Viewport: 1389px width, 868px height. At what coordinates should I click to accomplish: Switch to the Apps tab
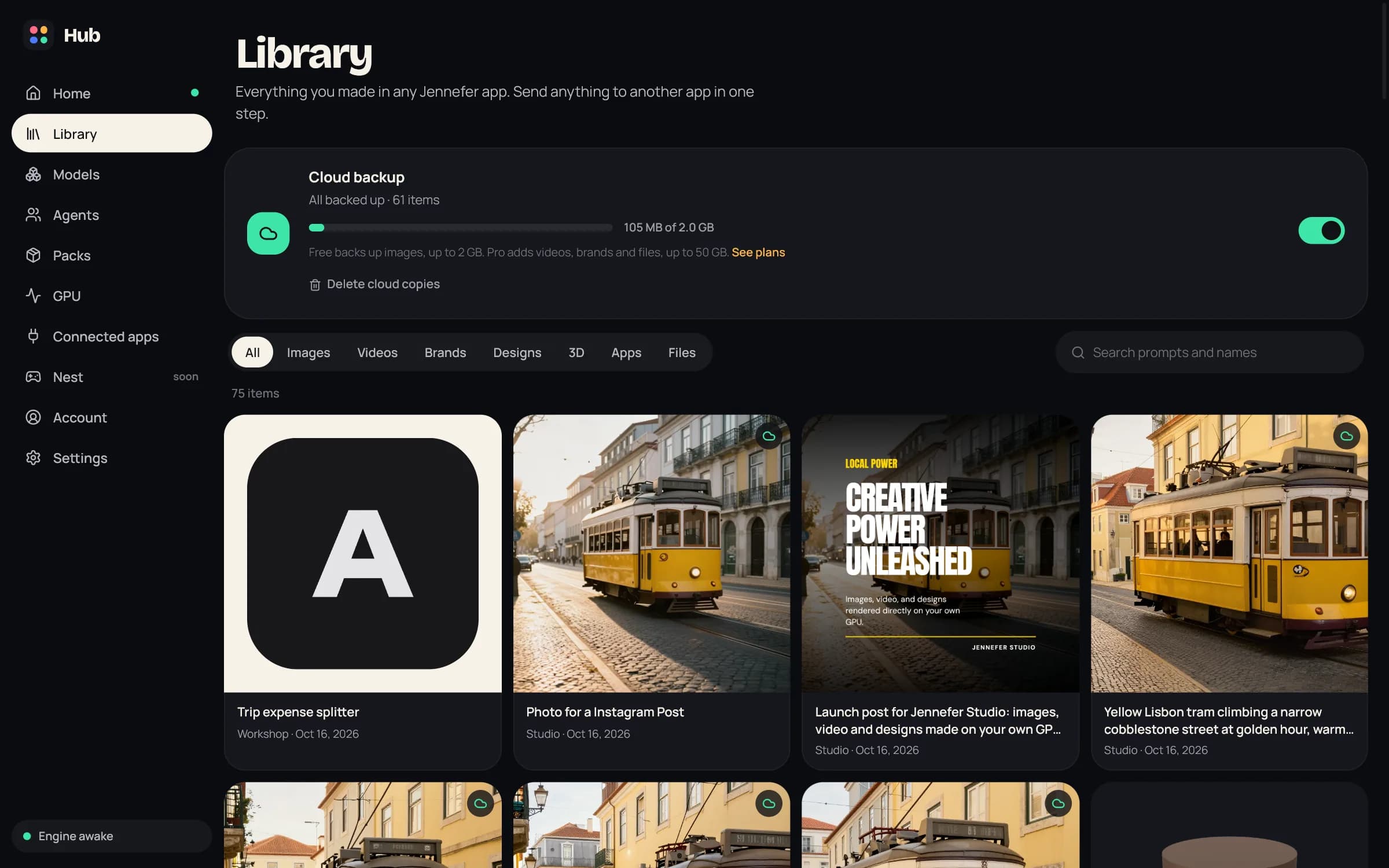[x=626, y=352]
